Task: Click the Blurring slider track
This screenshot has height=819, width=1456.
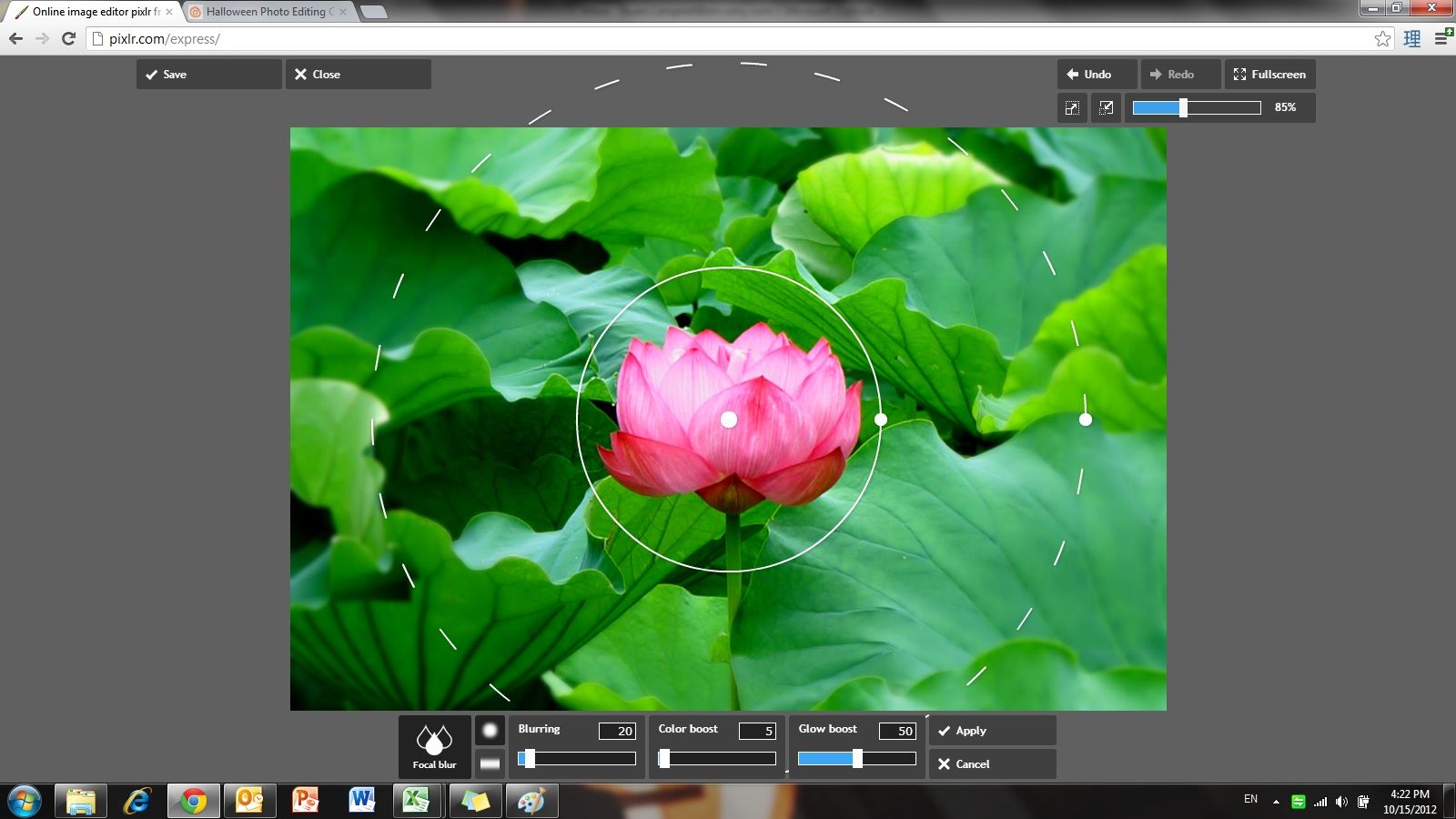Action: [x=582, y=759]
